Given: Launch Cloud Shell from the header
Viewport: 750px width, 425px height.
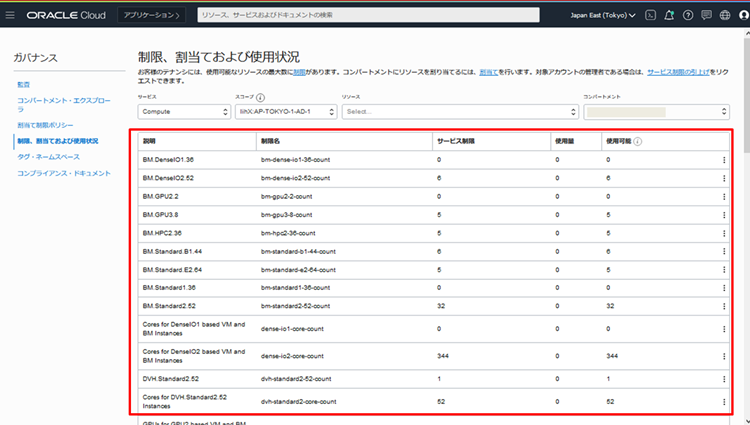Looking at the screenshot, I should coord(651,15).
